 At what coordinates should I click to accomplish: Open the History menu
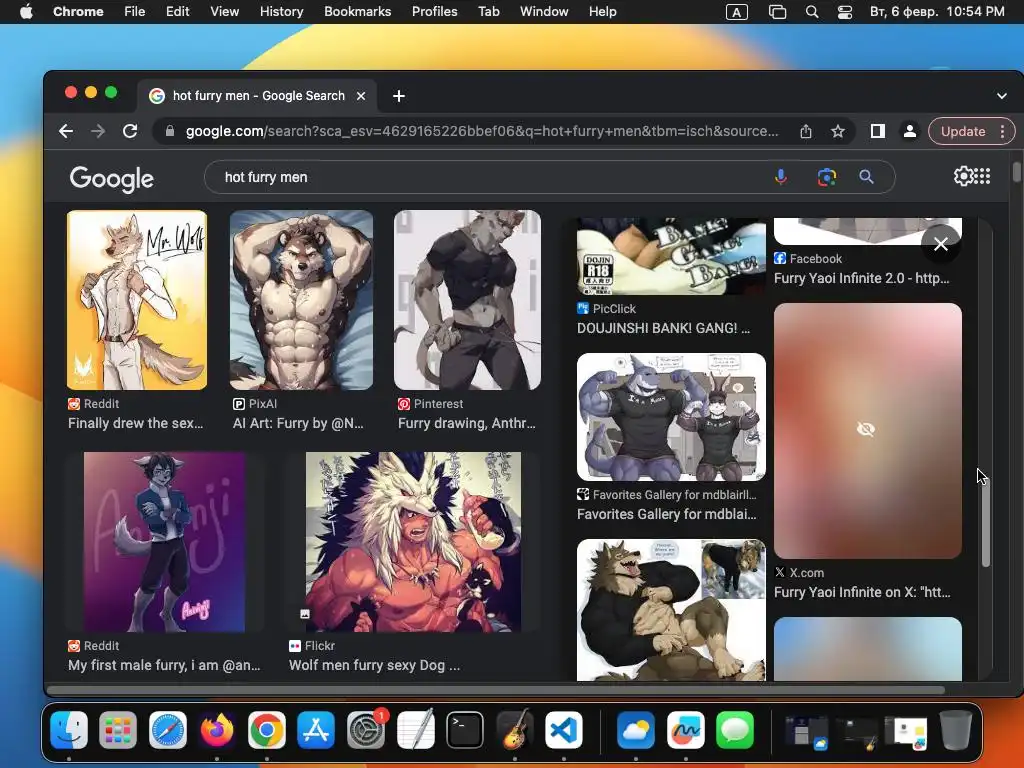[x=281, y=12]
